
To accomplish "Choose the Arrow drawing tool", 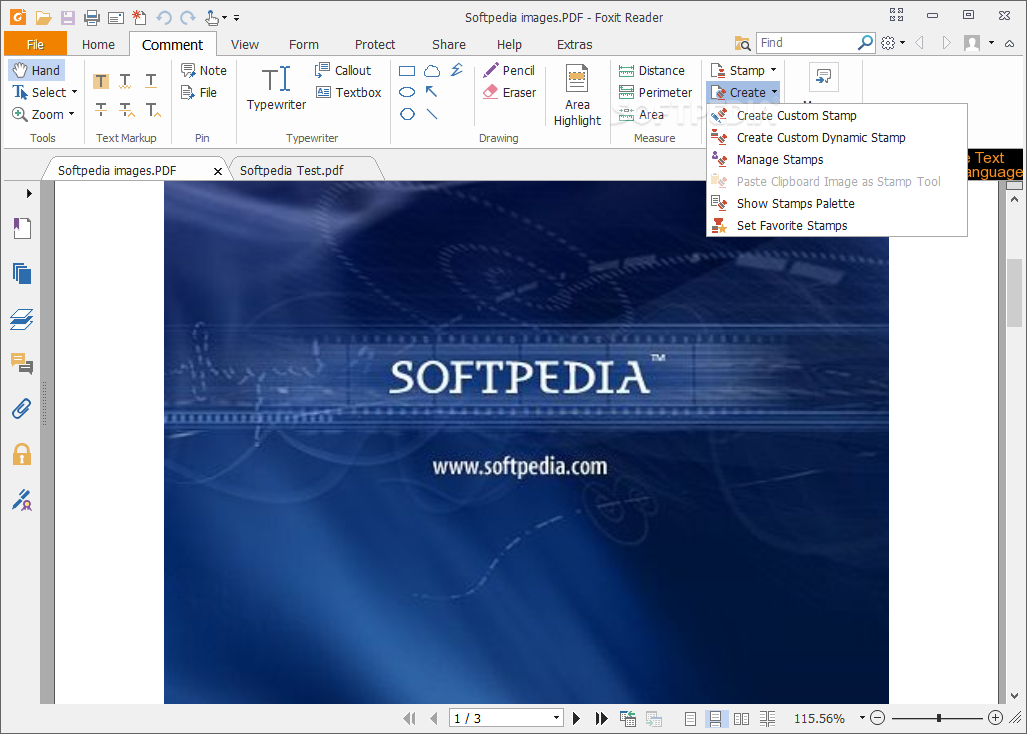I will (x=432, y=92).
